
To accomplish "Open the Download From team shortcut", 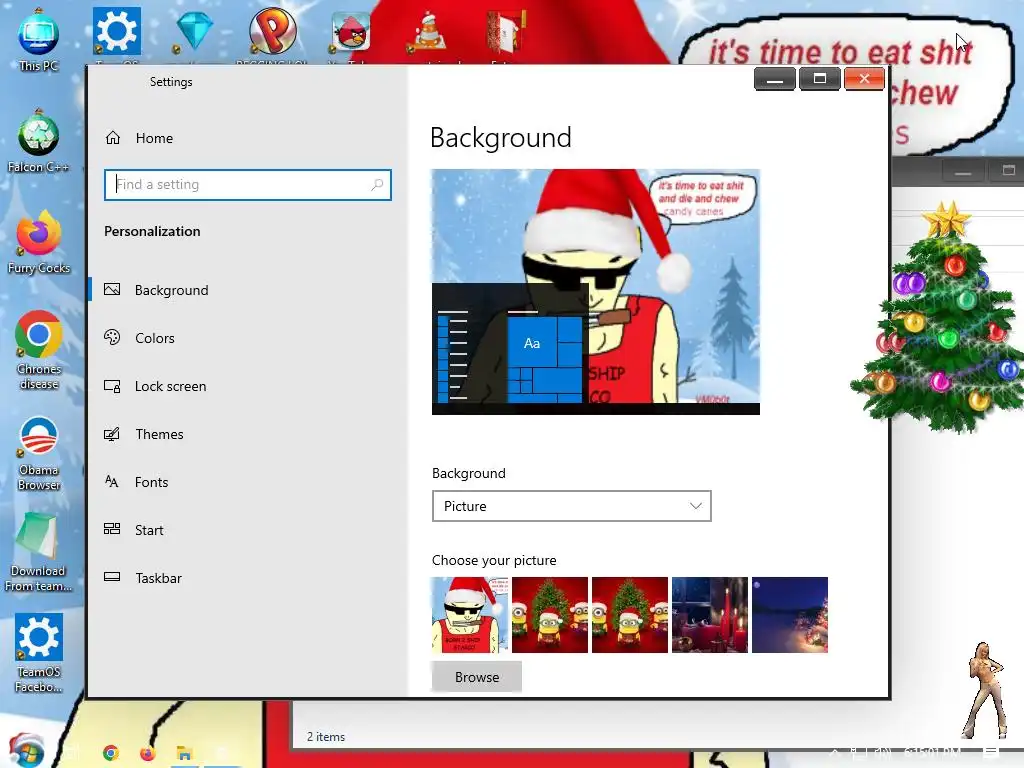I will click(39, 552).
